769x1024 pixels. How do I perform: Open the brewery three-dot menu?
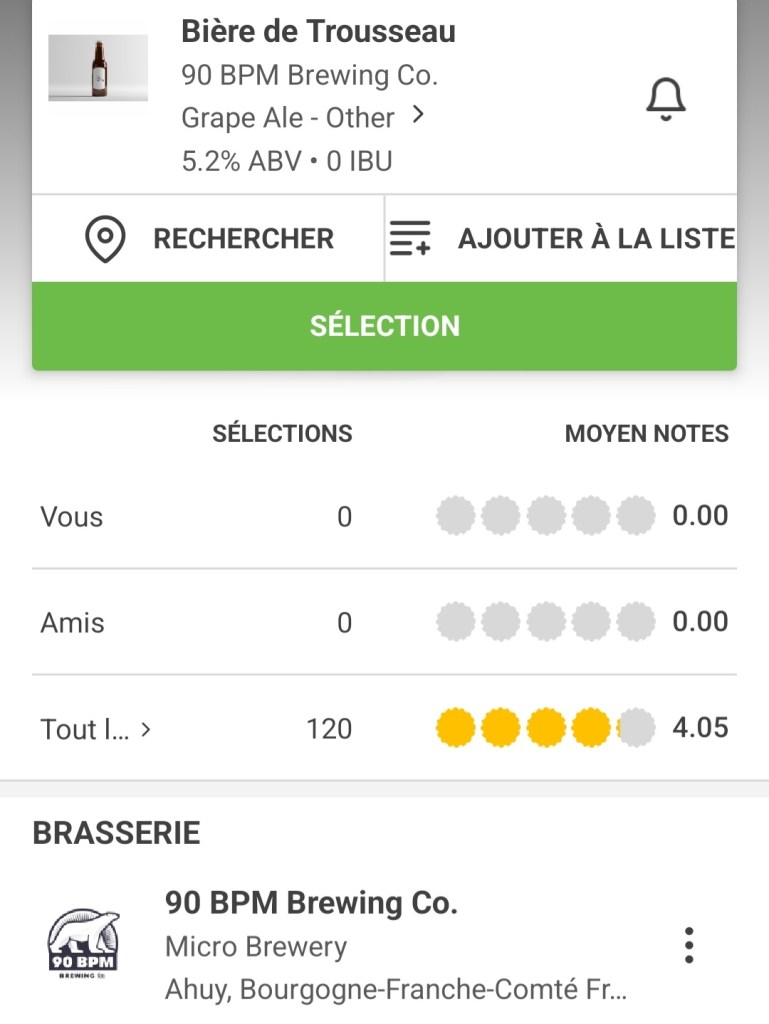(688, 945)
